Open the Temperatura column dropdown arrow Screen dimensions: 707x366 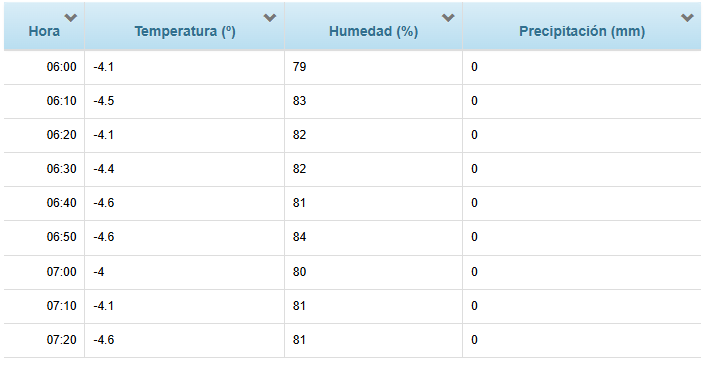(x=270, y=18)
